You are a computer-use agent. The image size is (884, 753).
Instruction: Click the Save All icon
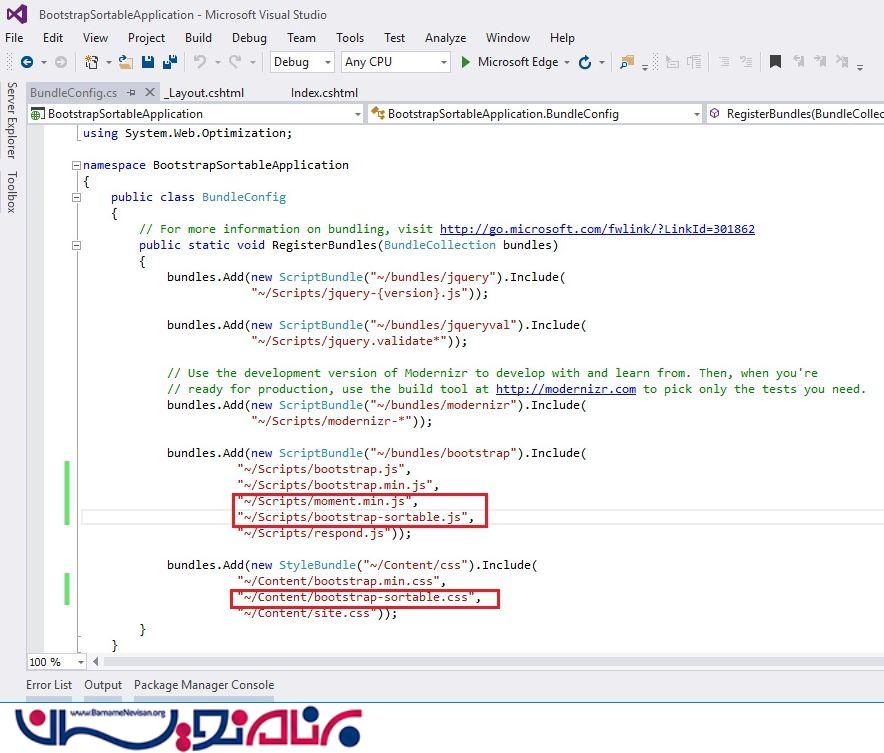(169, 62)
